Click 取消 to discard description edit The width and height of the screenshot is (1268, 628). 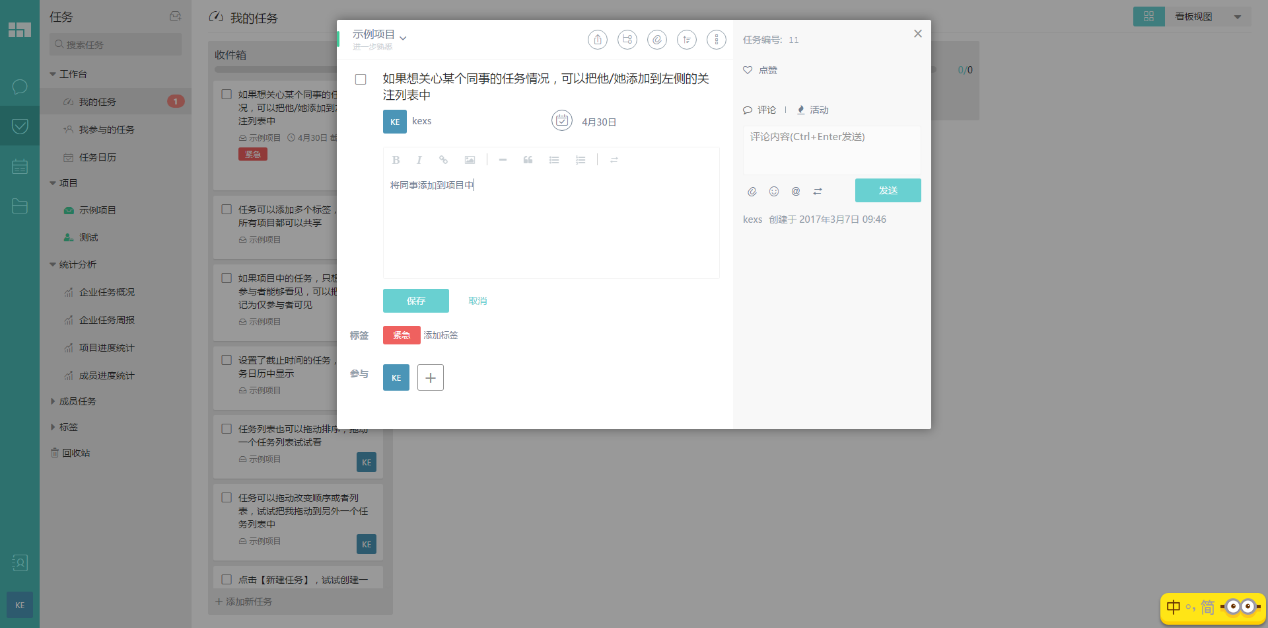coord(478,301)
